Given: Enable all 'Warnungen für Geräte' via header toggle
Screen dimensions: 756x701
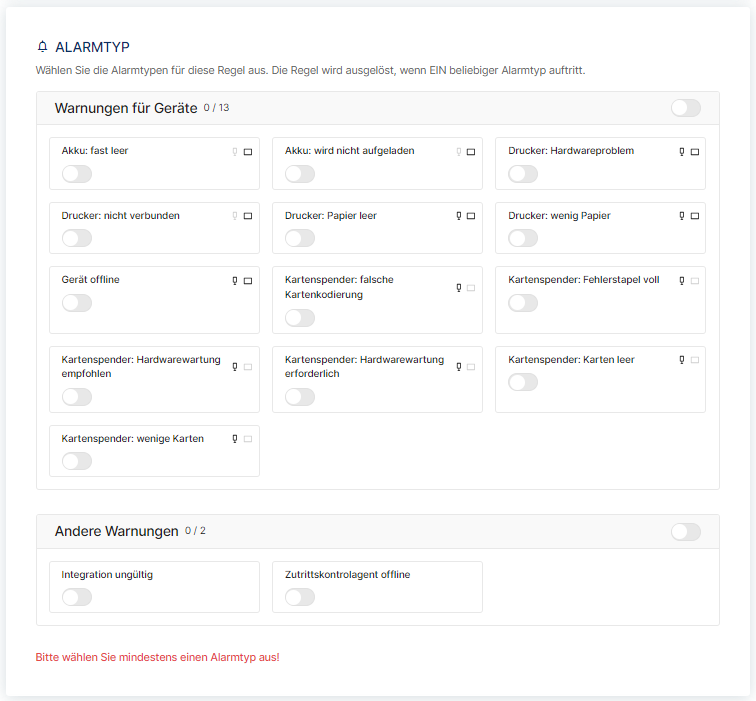Looking at the screenshot, I should tap(686, 108).
